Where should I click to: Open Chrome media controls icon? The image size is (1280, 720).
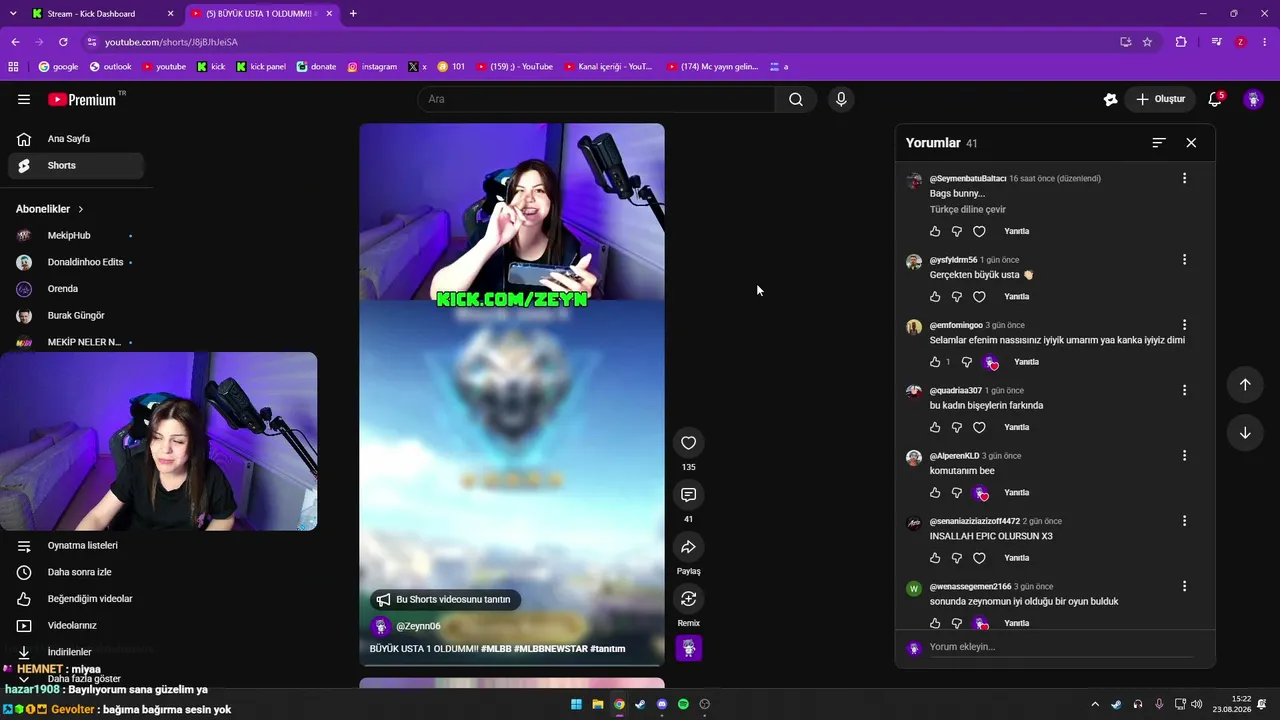coord(1216,42)
